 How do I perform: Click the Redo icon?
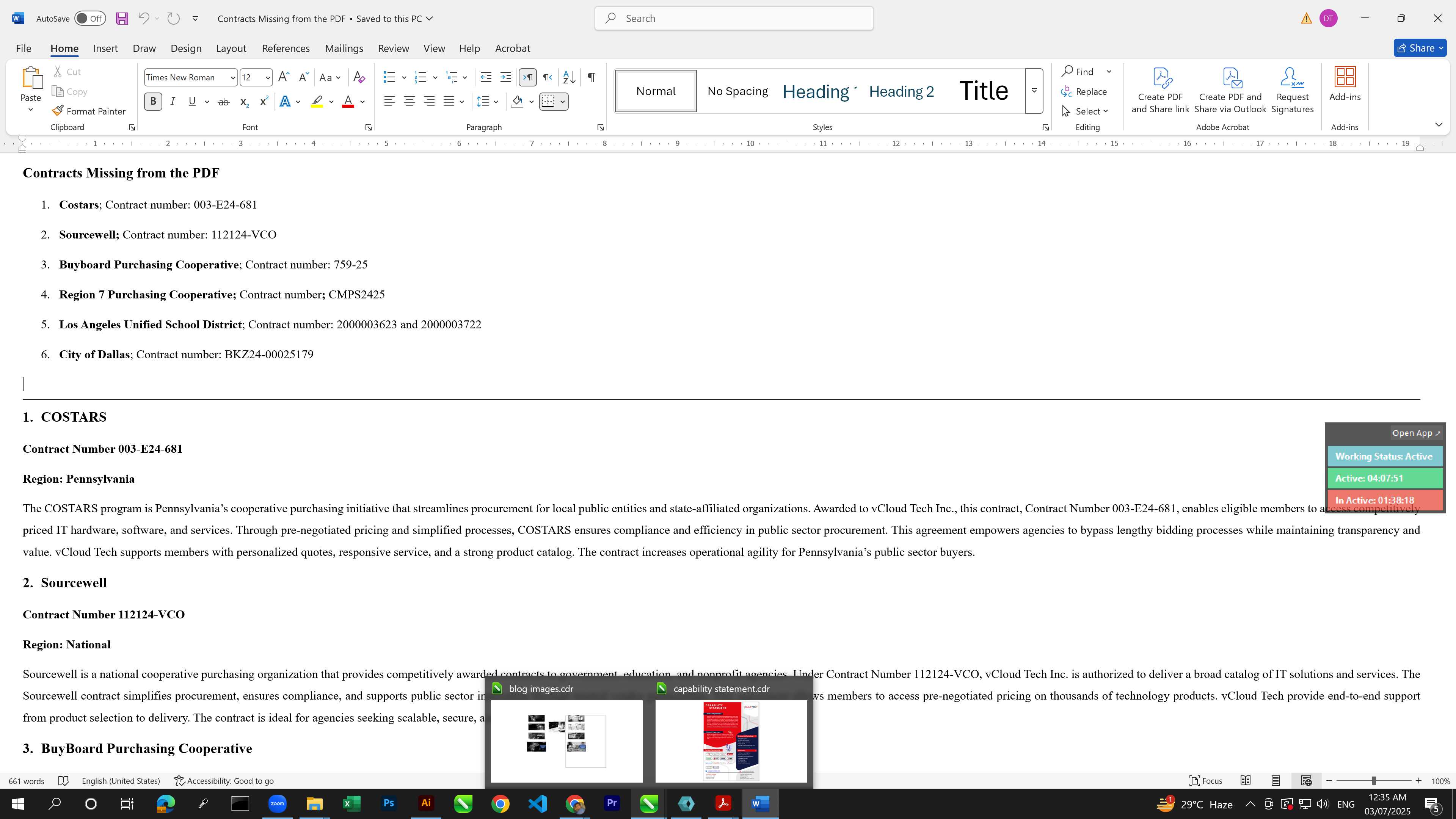[x=174, y=19]
